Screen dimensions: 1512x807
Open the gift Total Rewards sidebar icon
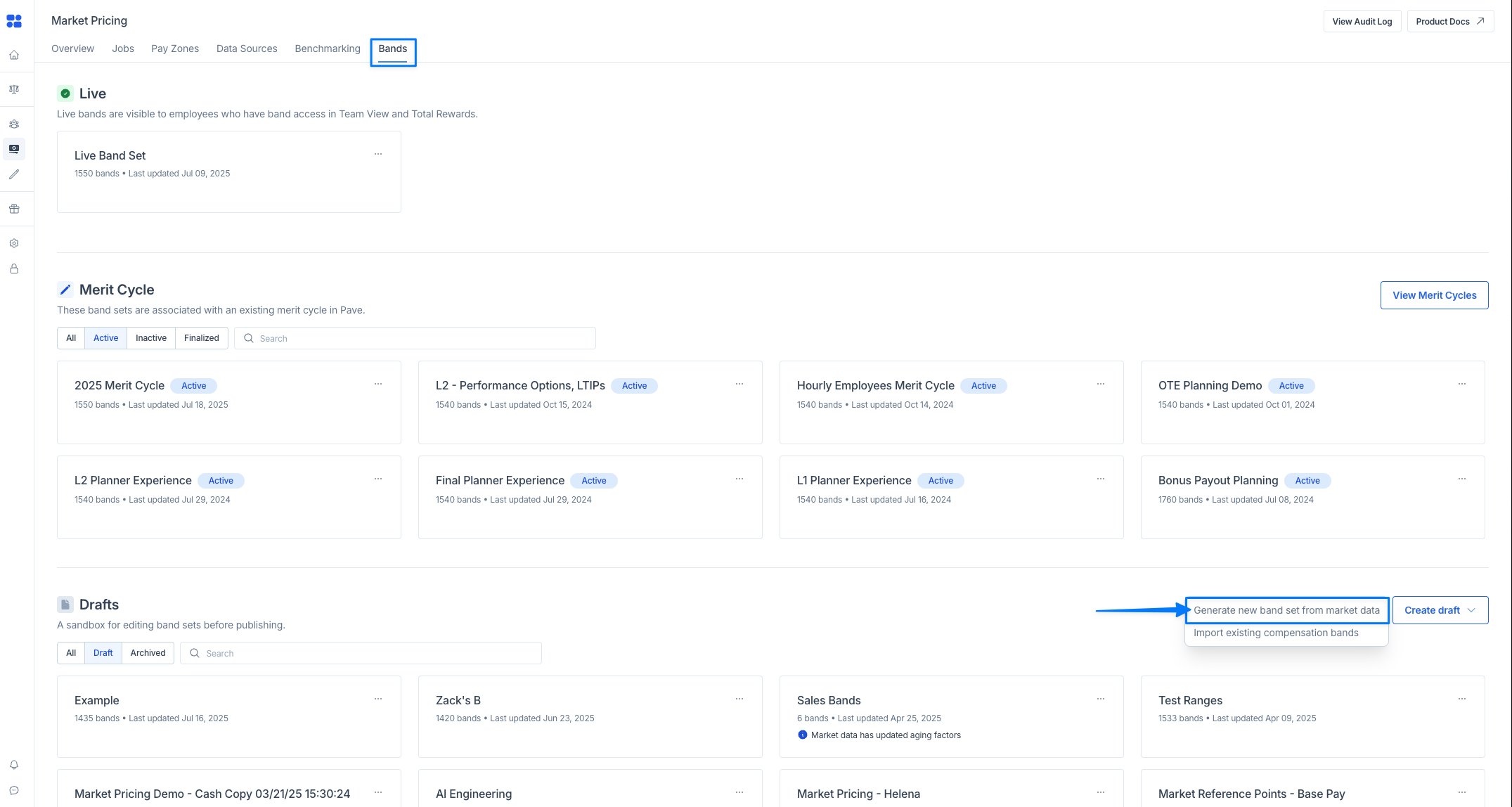pyautogui.click(x=14, y=208)
